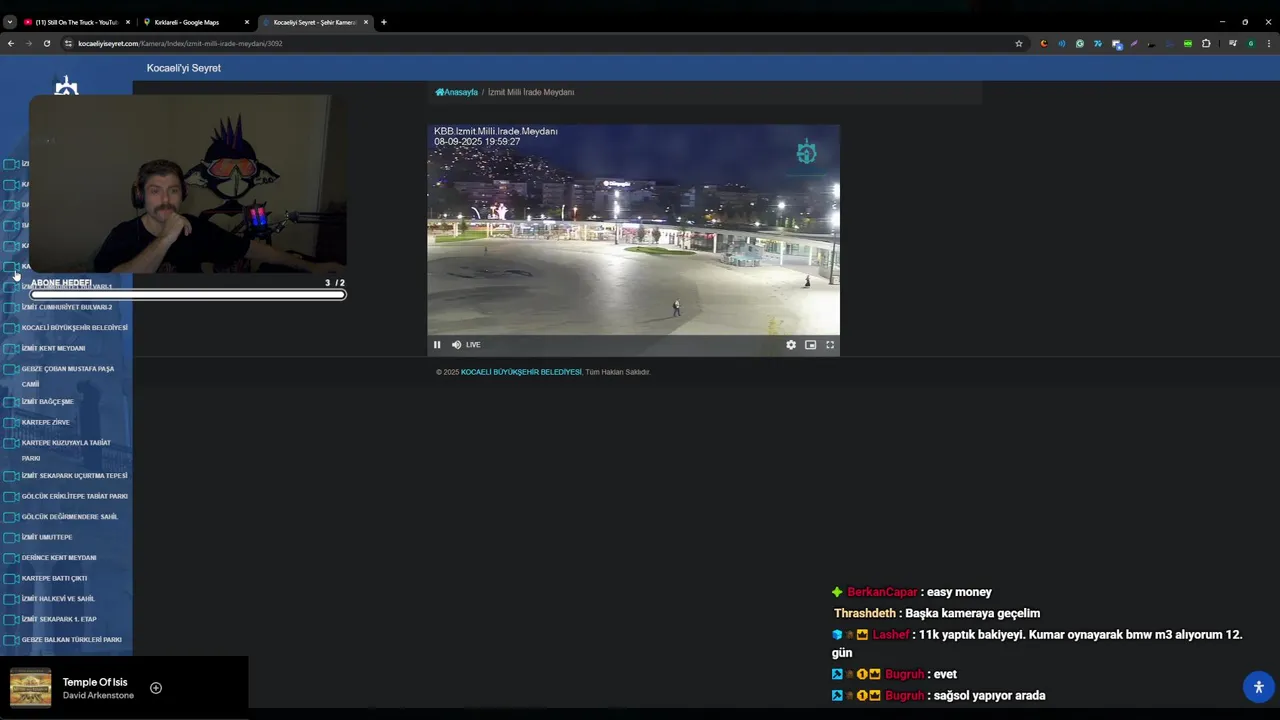This screenshot has width=1280, height=720.
Task: Select the Kocaeliyi Seyret browser tab
Action: pos(315,22)
